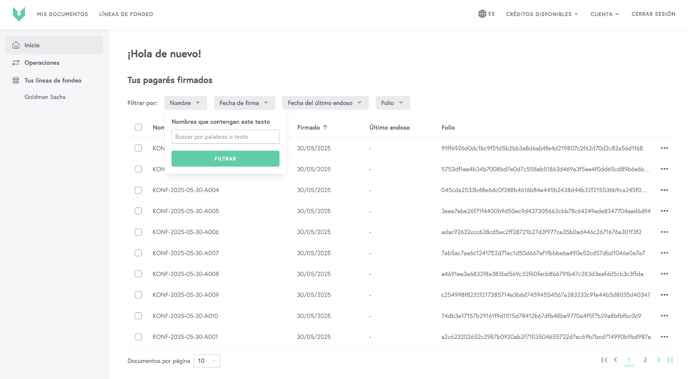Change documents per page dropdown

(x=207, y=361)
